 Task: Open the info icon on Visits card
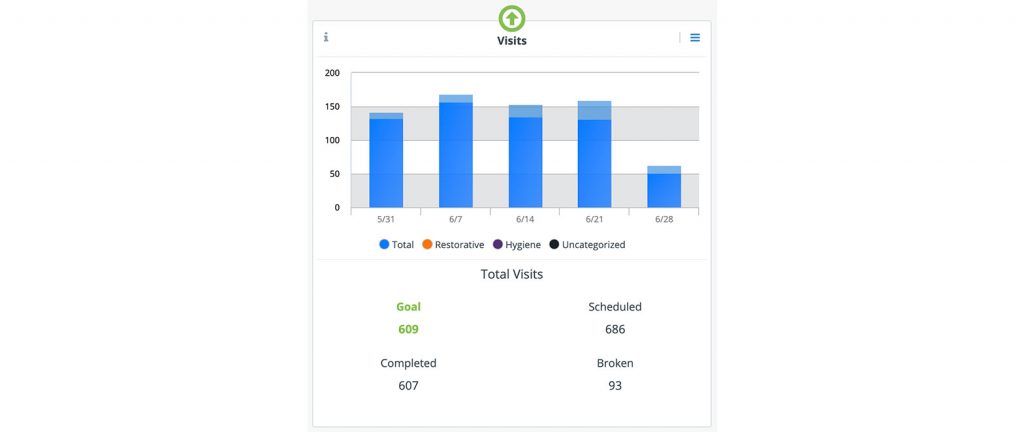click(326, 38)
